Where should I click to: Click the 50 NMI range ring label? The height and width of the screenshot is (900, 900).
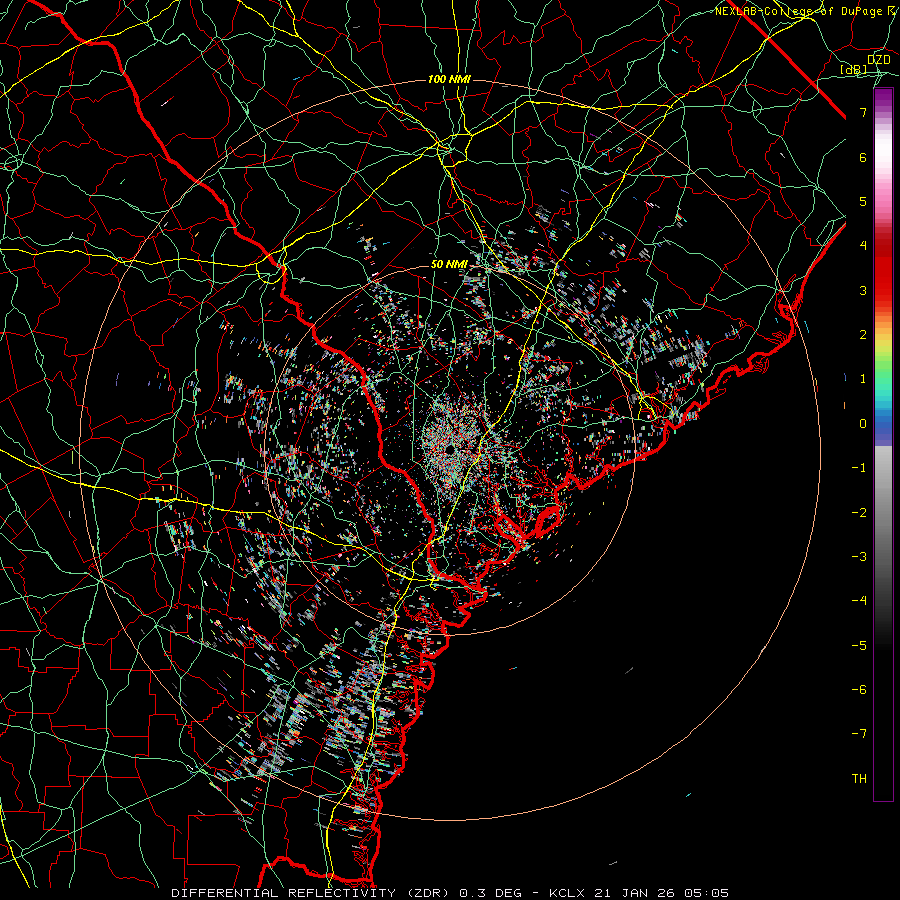pyautogui.click(x=449, y=264)
